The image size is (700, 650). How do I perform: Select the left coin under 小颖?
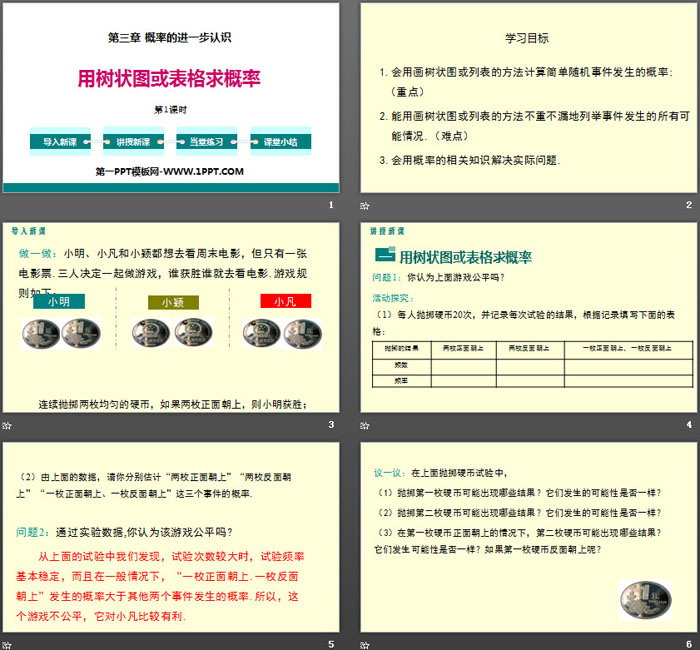[151, 333]
